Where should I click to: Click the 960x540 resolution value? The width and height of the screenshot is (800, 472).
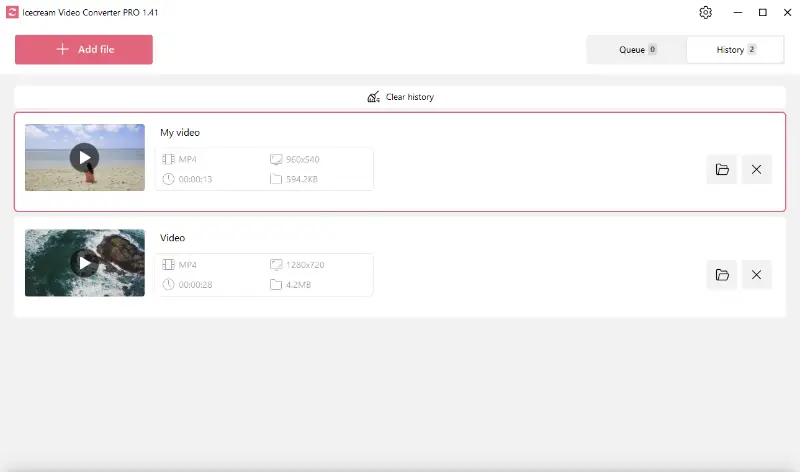(x=303, y=159)
